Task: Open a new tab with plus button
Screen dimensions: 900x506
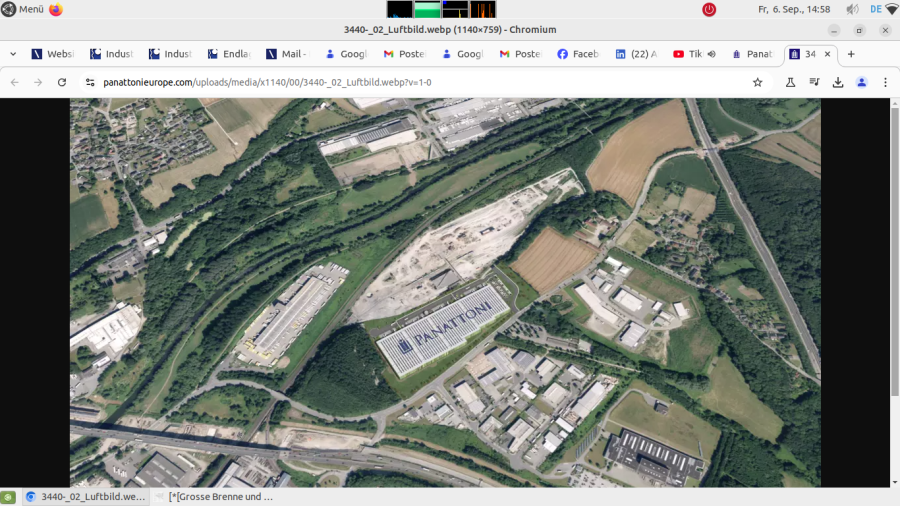Action: [851, 54]
